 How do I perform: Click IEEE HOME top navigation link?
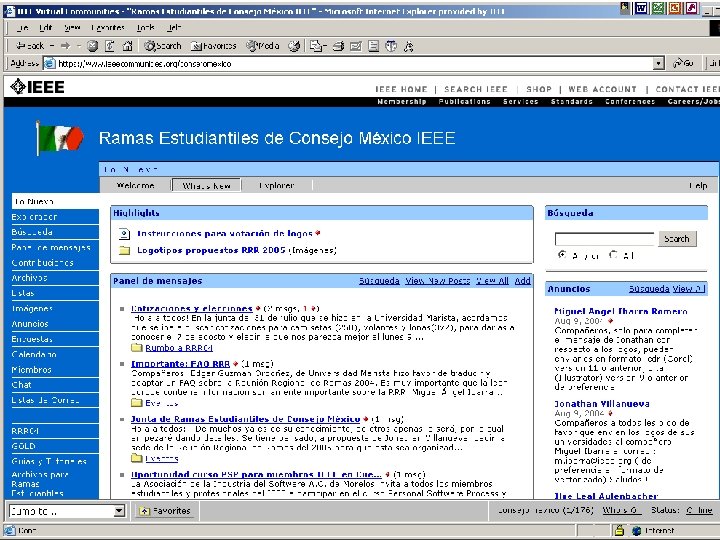401,89
